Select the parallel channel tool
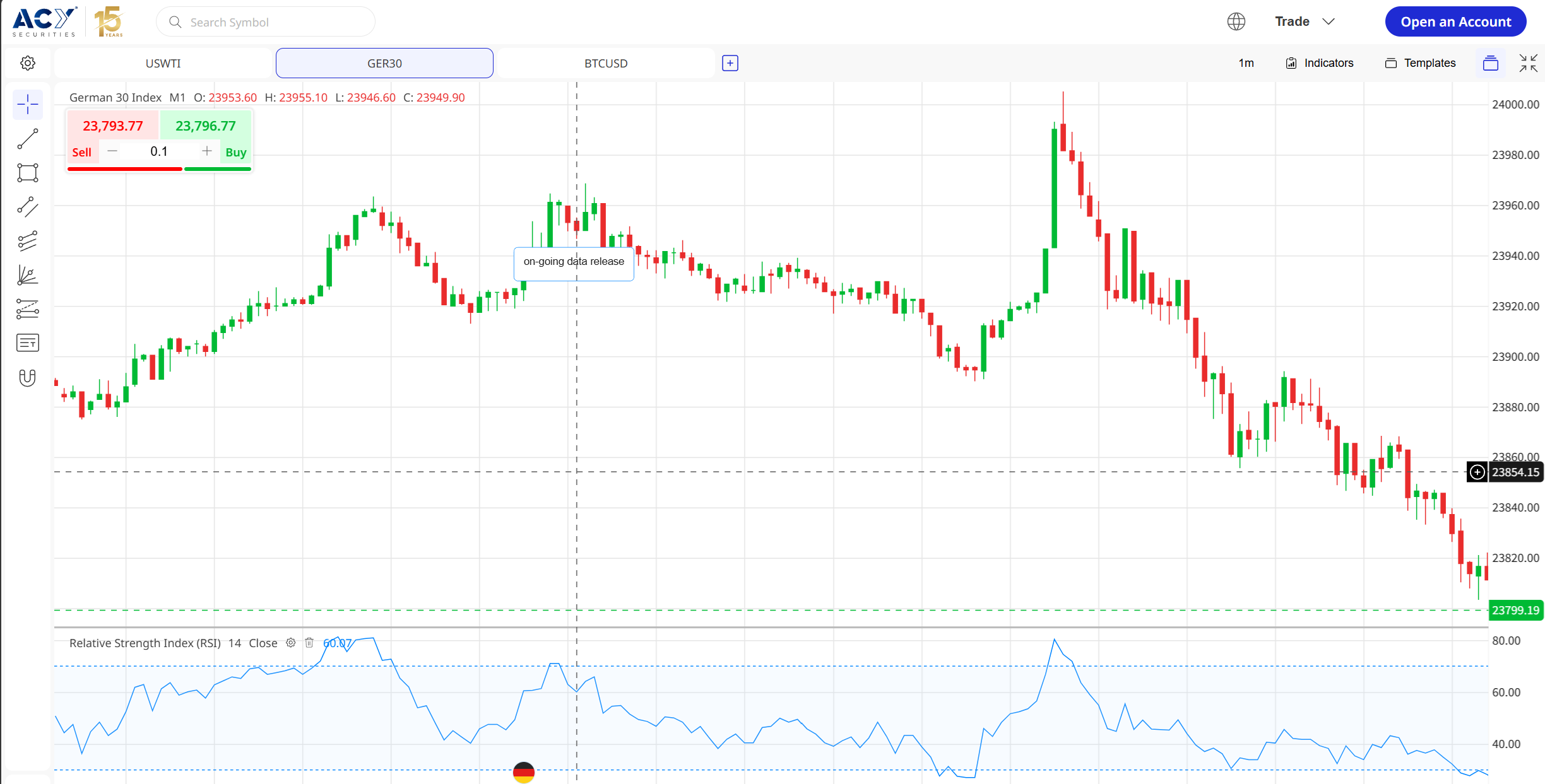This screenshot has height=784, width=1545. (x=28, y=207)
